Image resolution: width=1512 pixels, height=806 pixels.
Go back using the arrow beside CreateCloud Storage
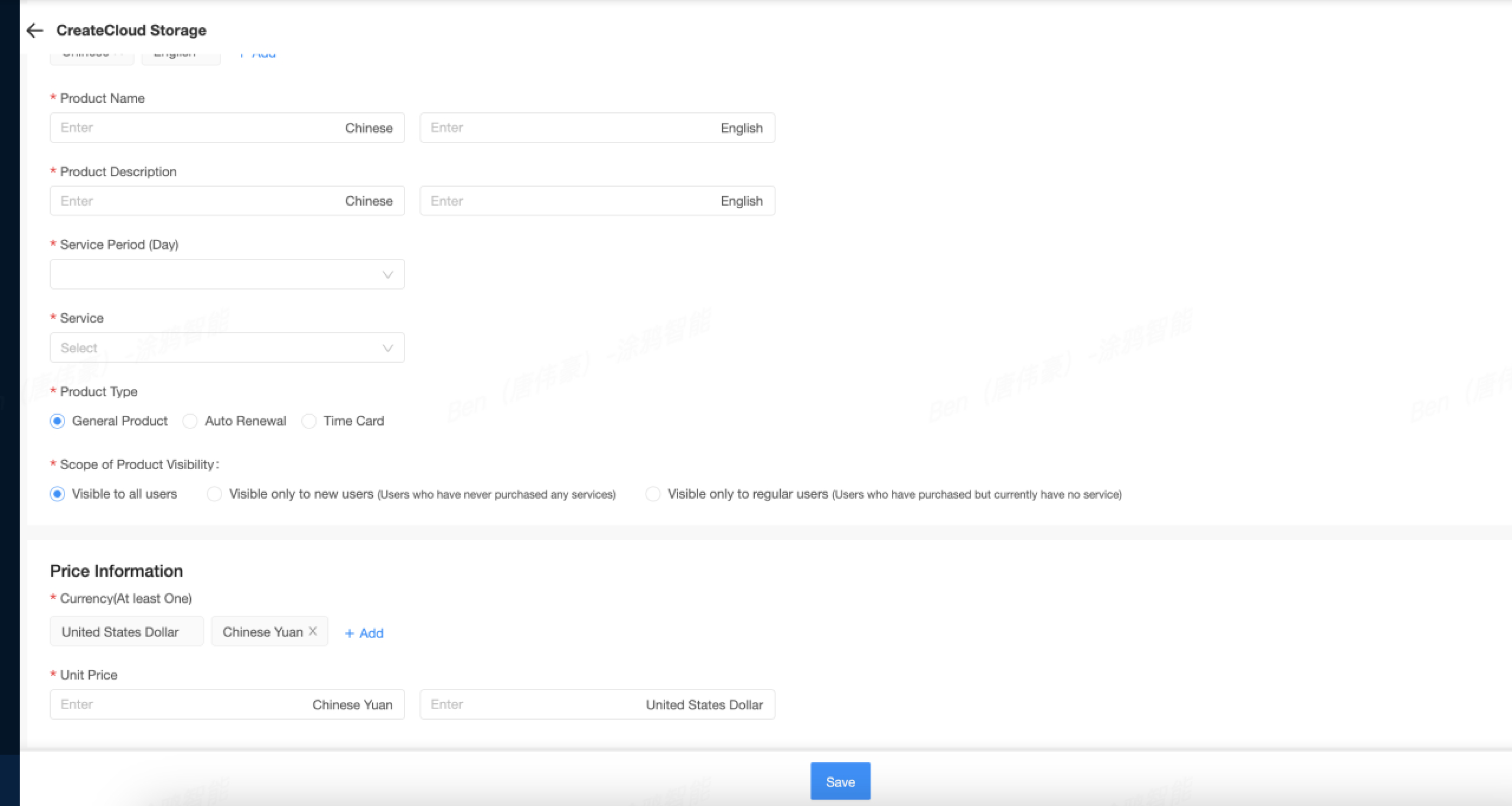click(35, 31)
